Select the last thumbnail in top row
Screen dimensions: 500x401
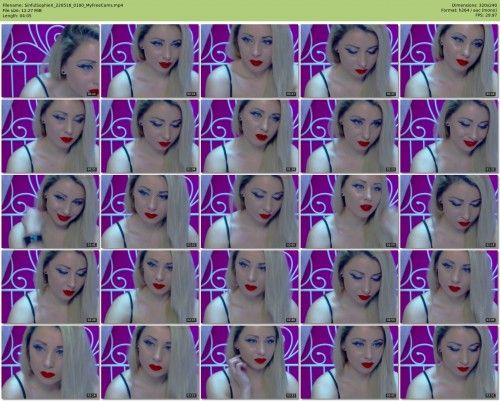449,61
